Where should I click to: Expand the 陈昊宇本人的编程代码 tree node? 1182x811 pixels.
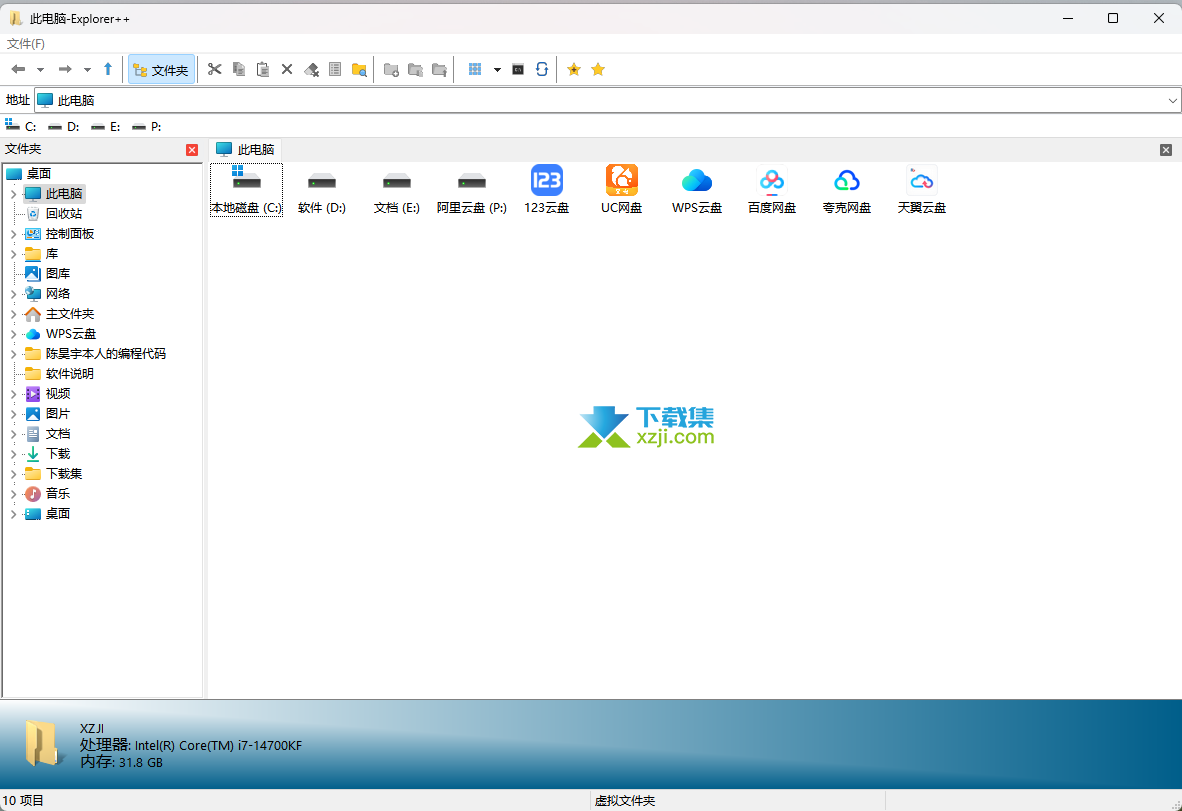coord(14,353)
